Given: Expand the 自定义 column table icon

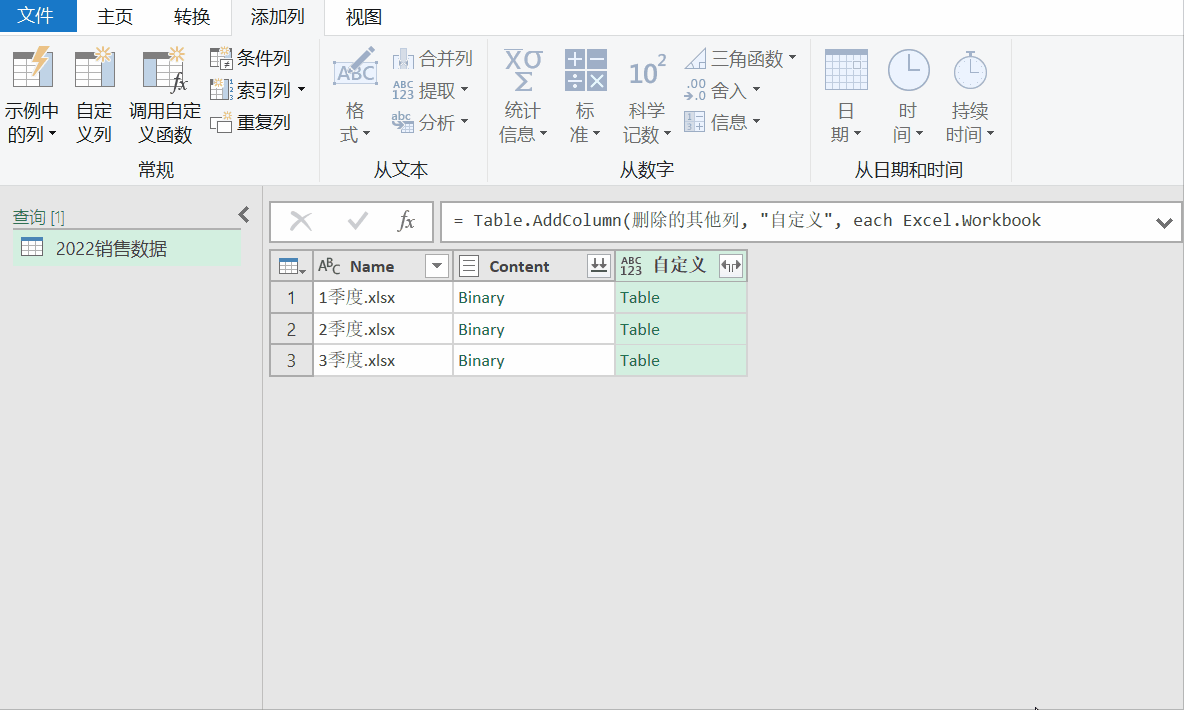Looking at the screenshot, I should (x=731, y=266).
